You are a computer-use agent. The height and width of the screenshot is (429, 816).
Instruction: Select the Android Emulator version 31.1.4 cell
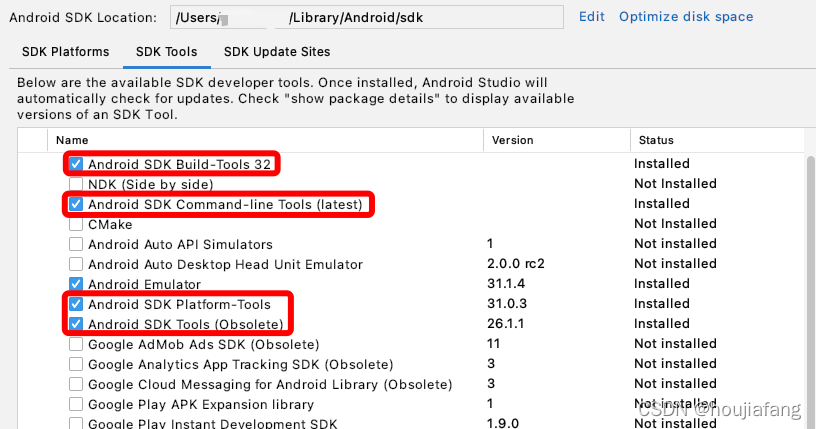pos(506,284)
